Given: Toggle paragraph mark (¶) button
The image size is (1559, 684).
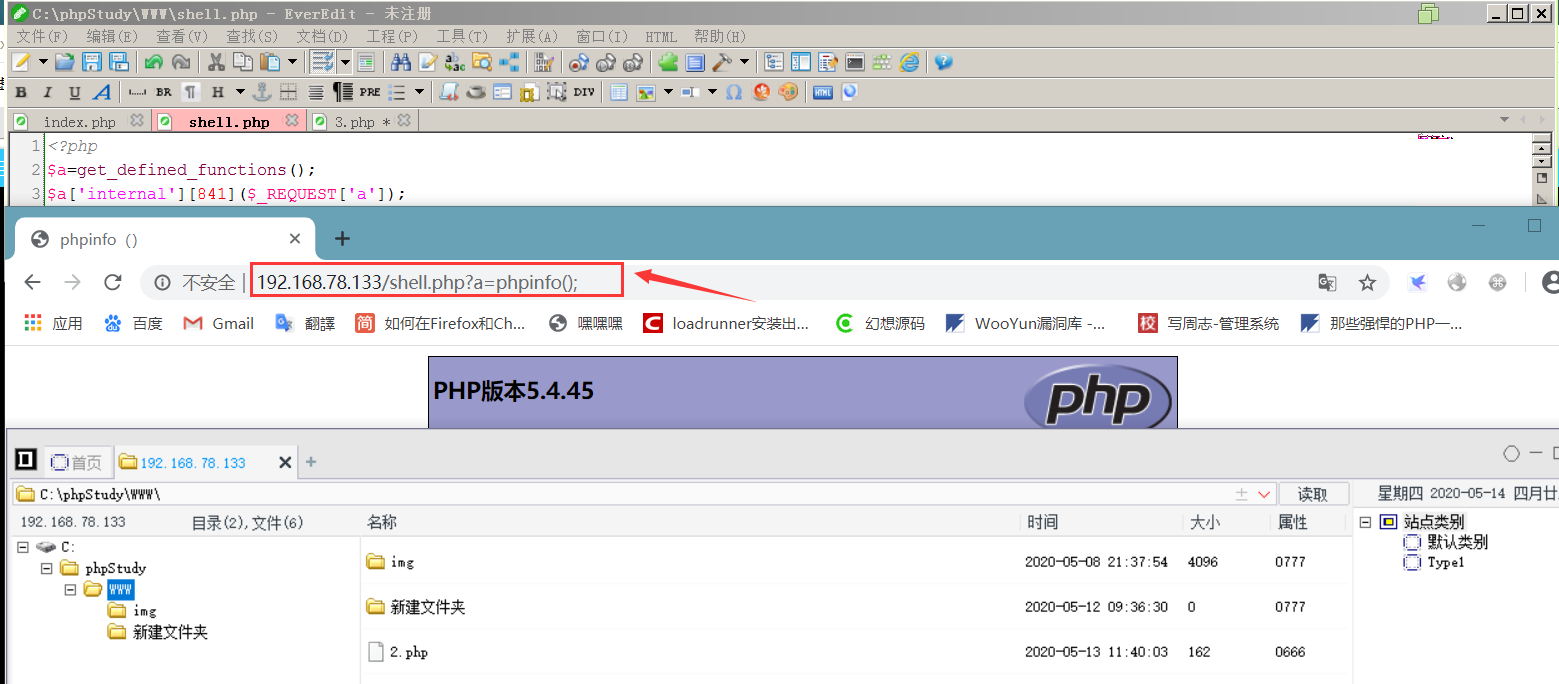Looking at the screenshot, I should [x=190, y=92].
